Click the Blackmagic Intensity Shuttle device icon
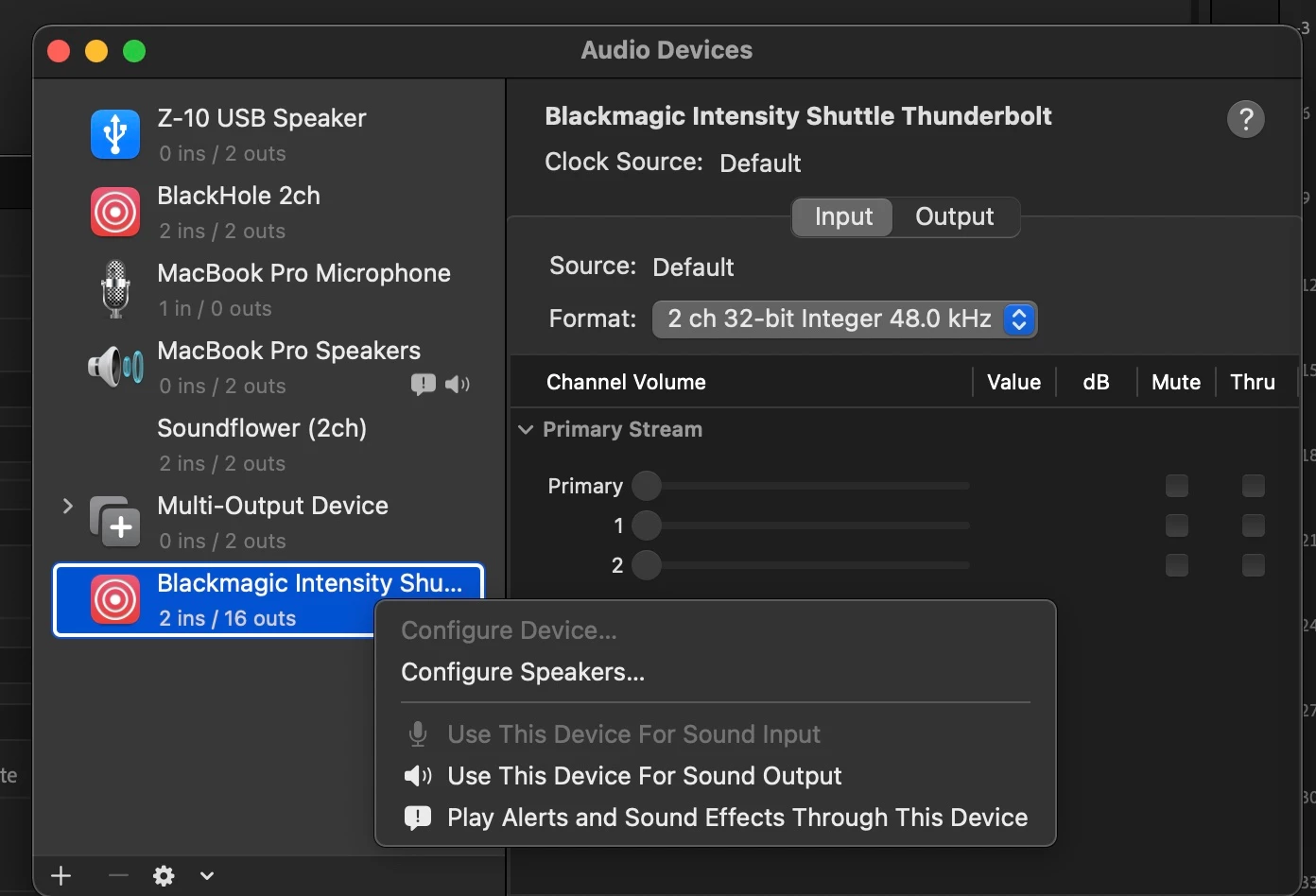 [x=115, y=599]
